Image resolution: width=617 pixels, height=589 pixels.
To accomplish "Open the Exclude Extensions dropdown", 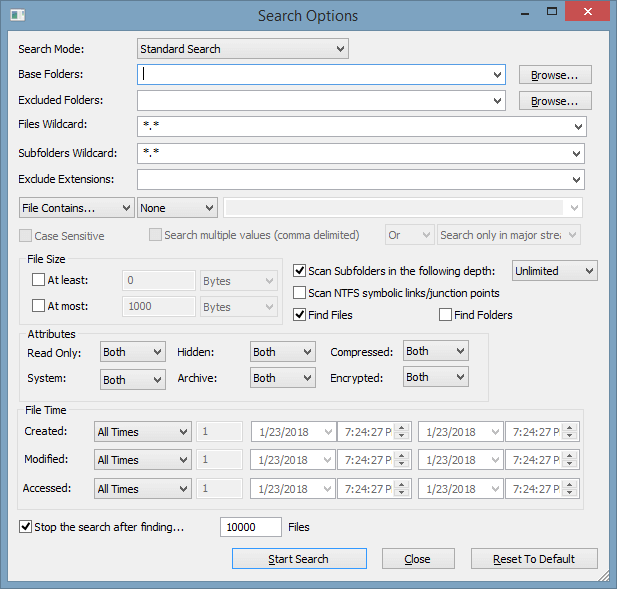I will 576,180.
